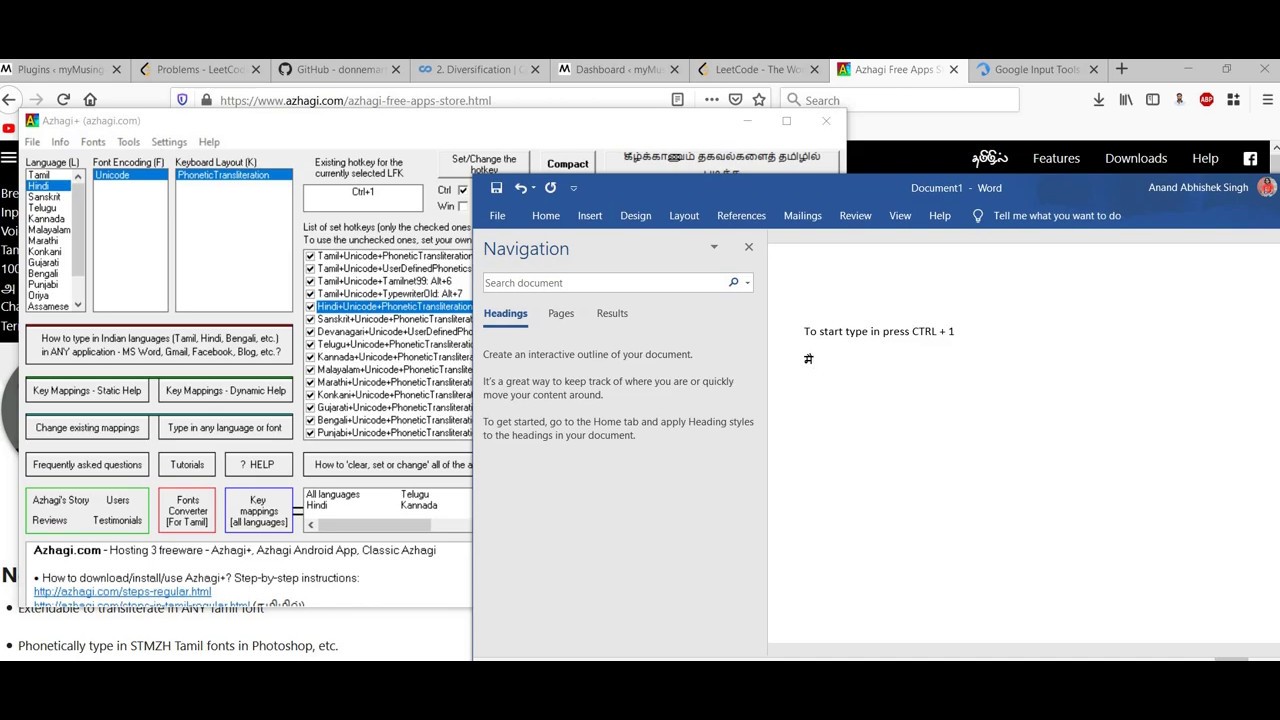The image size is (1280, 720).
Task: Uncheck Bengali+Unicode hotkey checkbox
Action: (x=310, y=420)
